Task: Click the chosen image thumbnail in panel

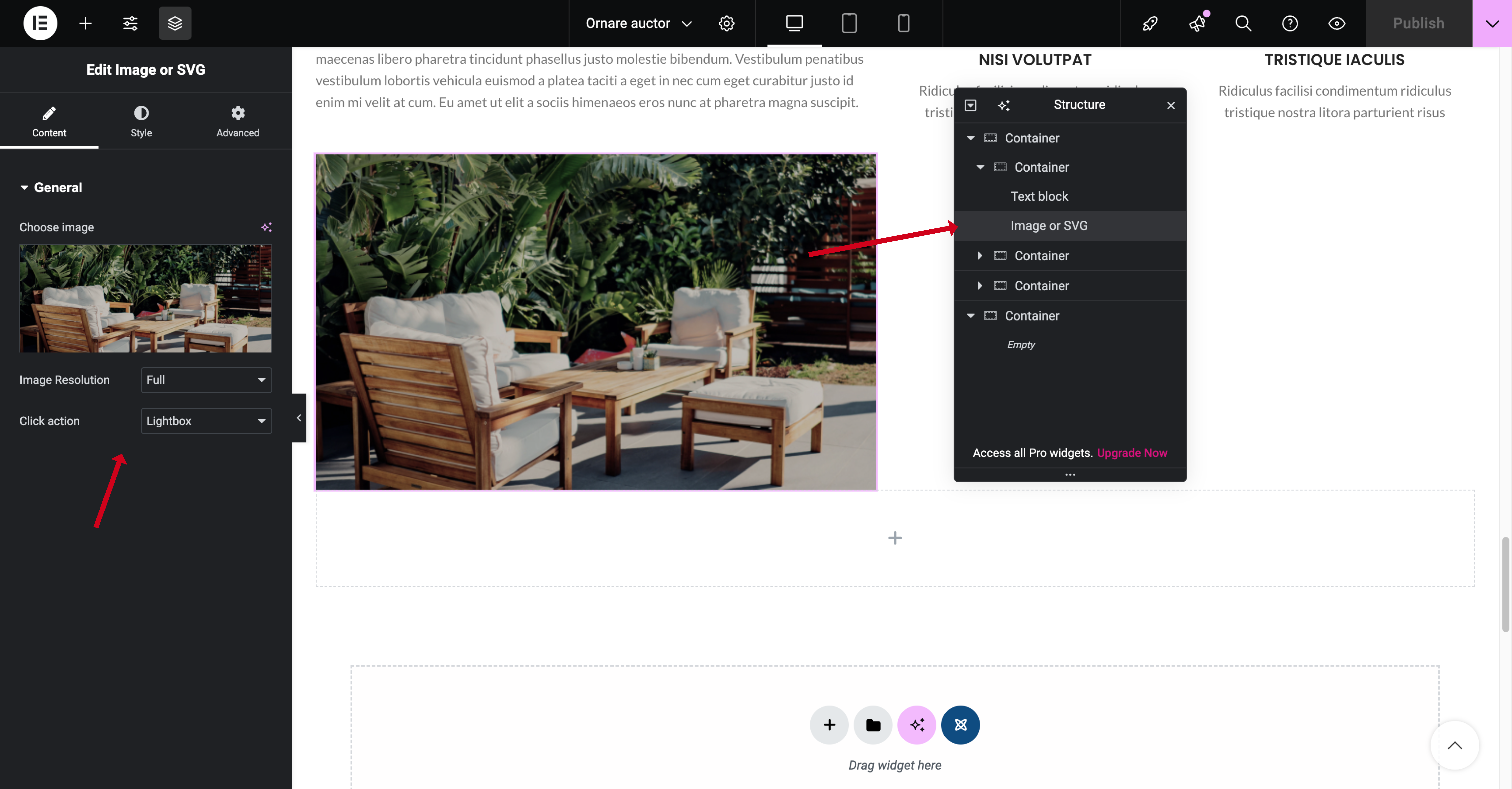Action: point(145,298)
